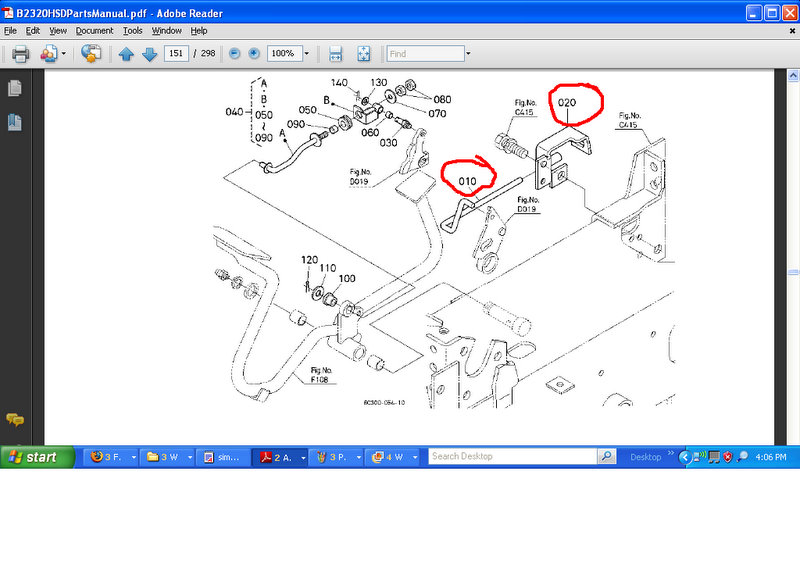Image resolution: width=800 pixels, height=575 pixels.
Task: Click the monitor display tray icon
Action: point(714,457)
